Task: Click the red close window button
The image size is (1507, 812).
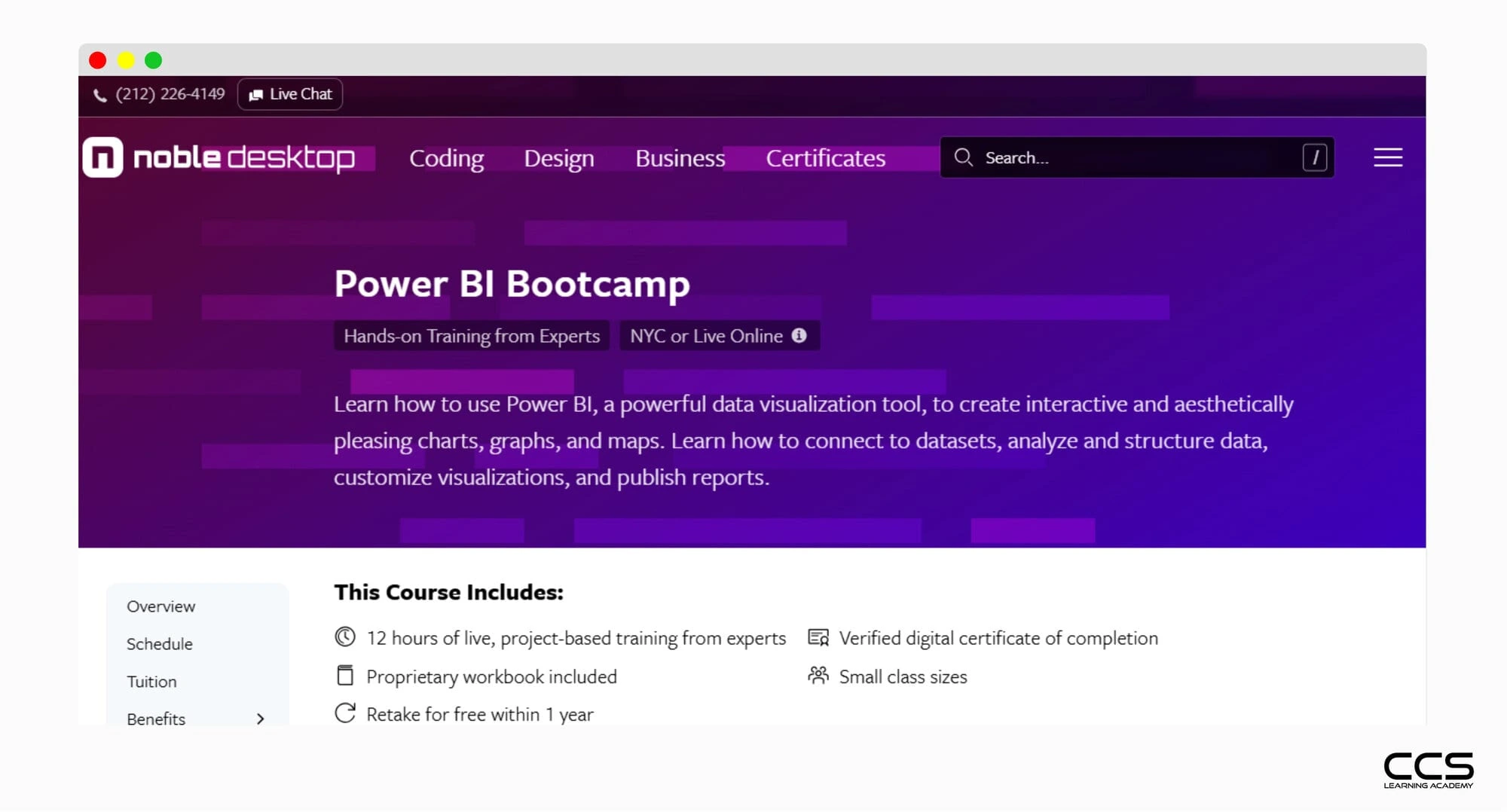Action: (97, 60)
